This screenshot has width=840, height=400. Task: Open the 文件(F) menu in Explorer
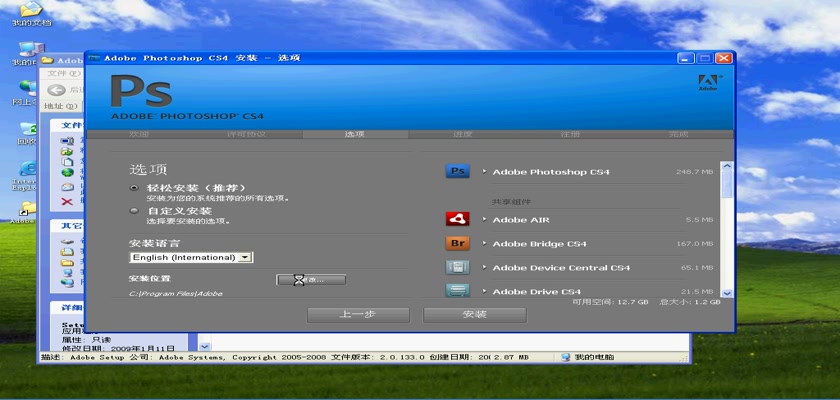[x=64, y=73]
